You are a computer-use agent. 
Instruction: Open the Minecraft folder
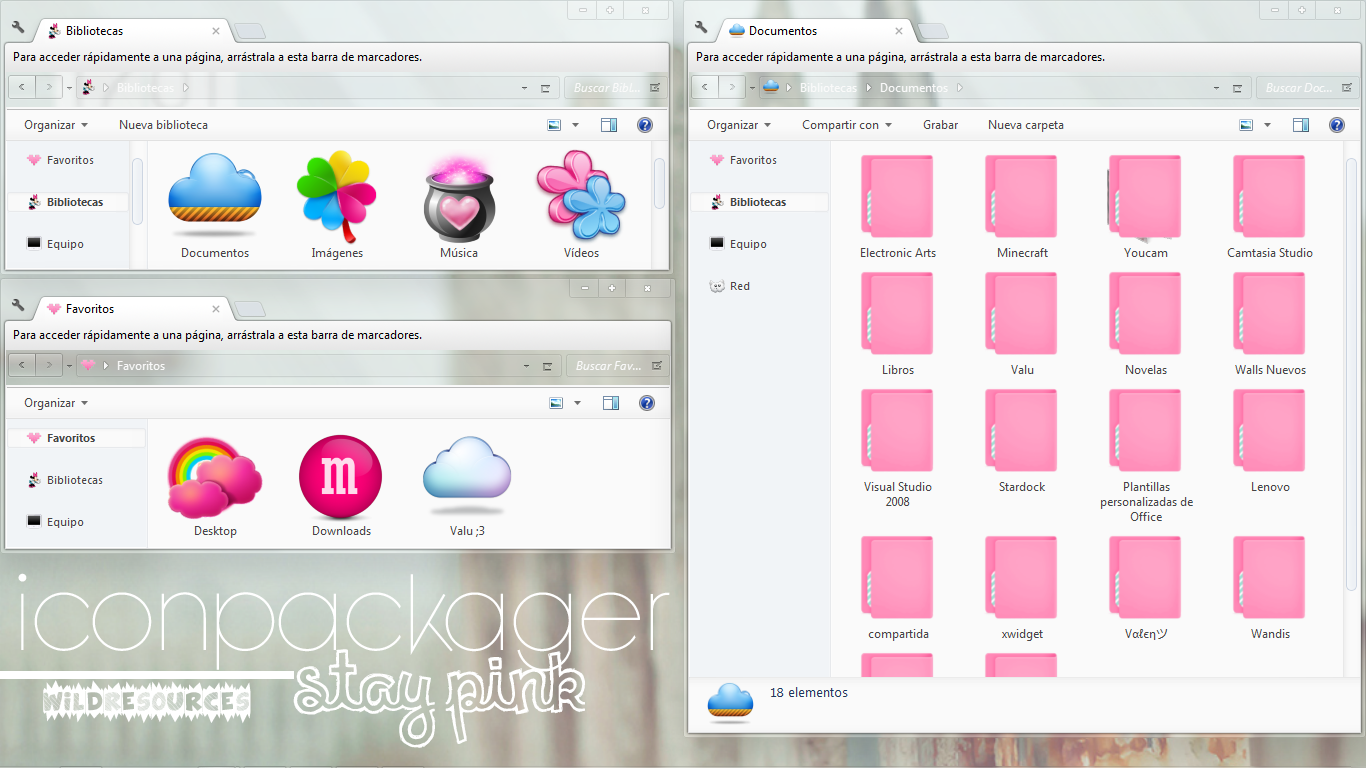1021,196
